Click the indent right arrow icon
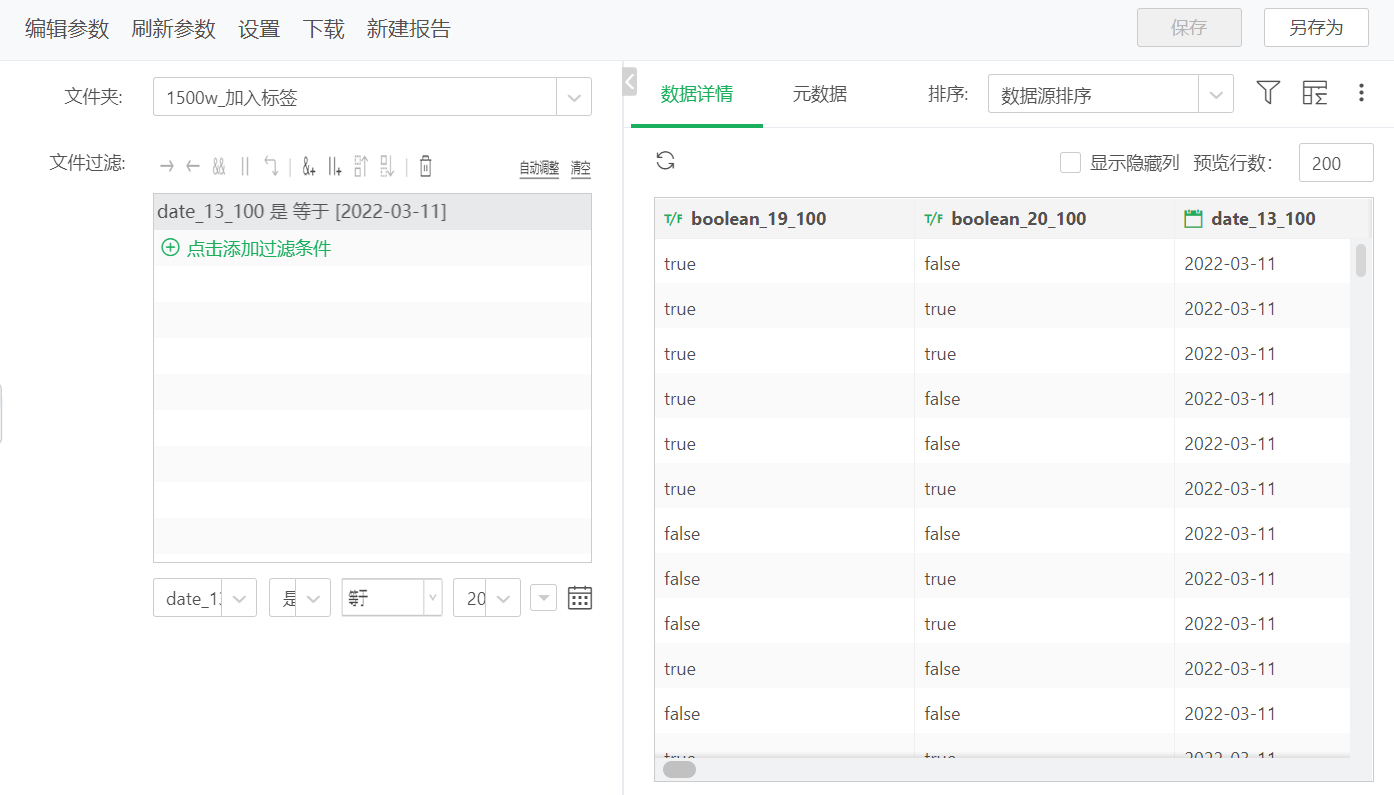The image size is (1394, 795). pos(167,166)
